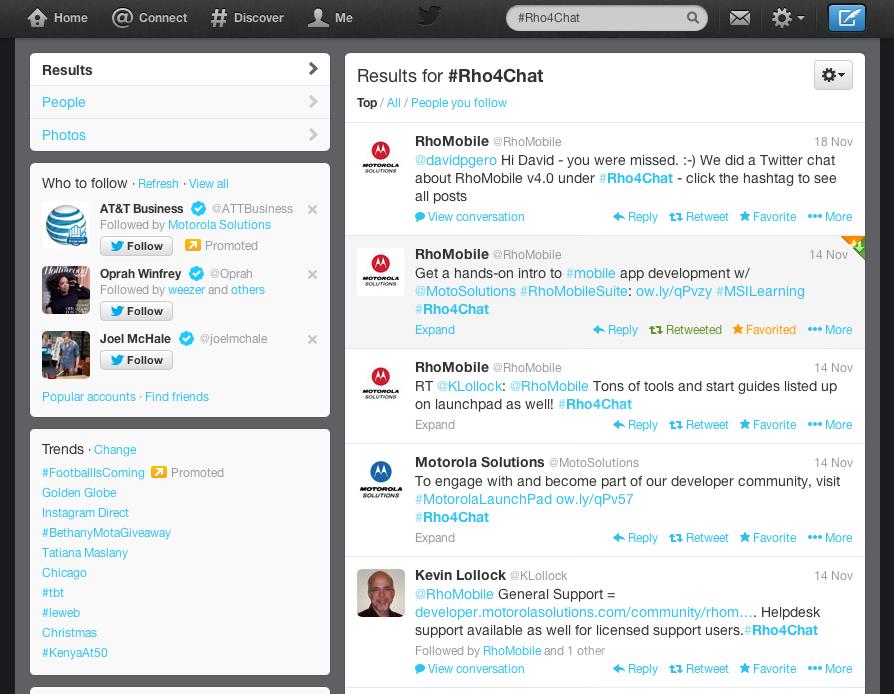Select the People sidebar row
The height and width of the screenshot is (694, 894).
[180, 102]
